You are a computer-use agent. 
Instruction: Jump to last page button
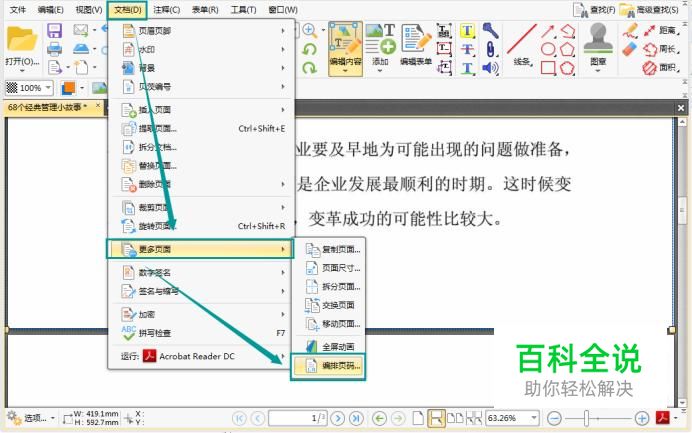tap(356, 418)
